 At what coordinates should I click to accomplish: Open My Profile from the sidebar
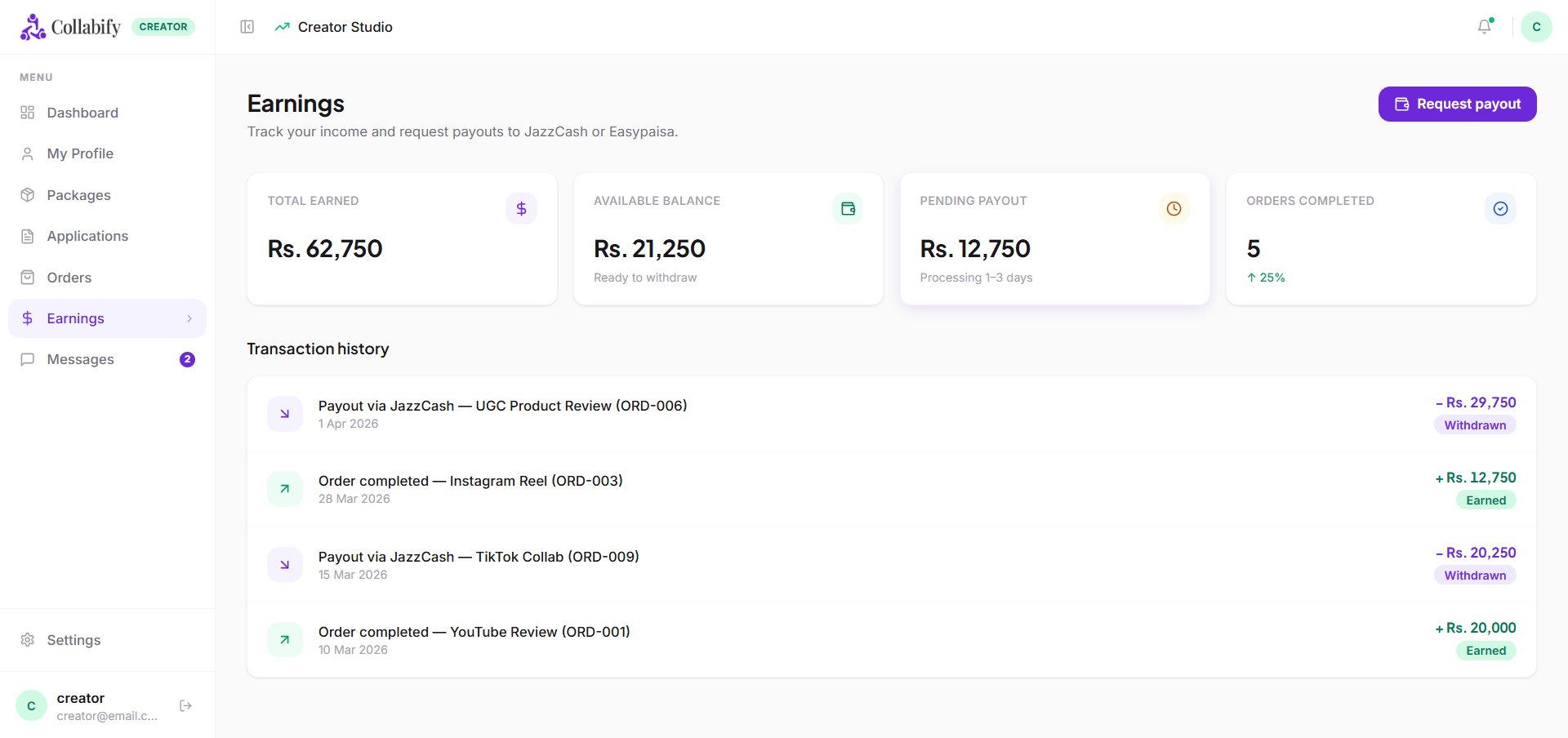coord(107,153)
